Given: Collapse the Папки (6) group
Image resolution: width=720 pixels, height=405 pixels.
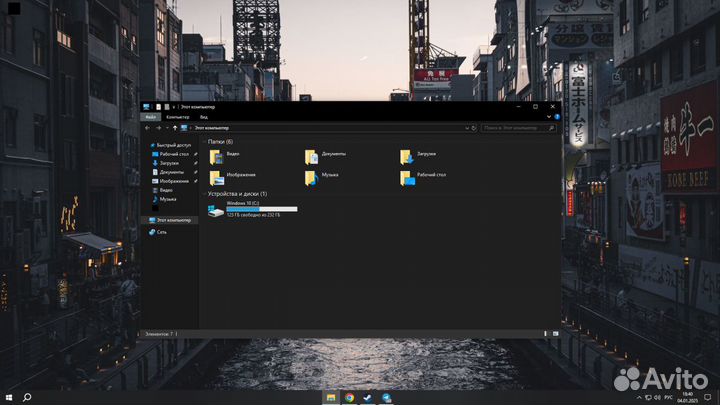Looking at the screenshot, I should point(204,142).
